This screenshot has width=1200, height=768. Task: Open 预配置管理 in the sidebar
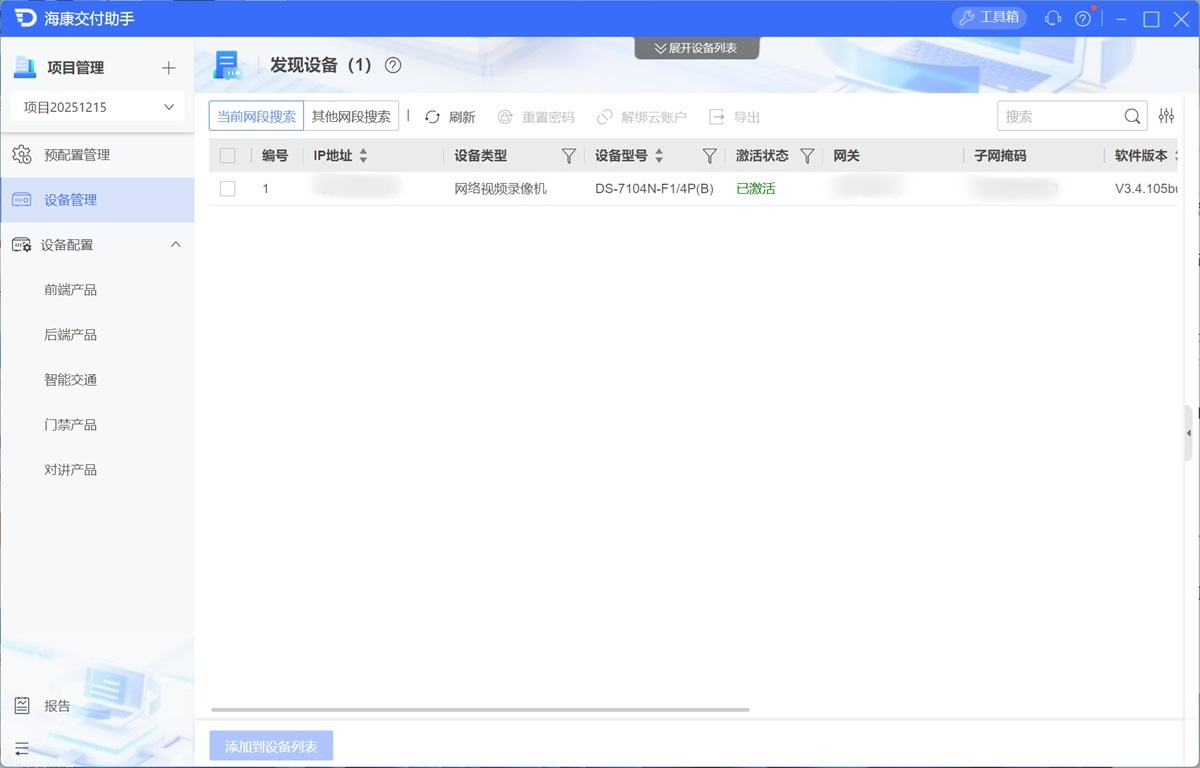(x=77, y=155)
